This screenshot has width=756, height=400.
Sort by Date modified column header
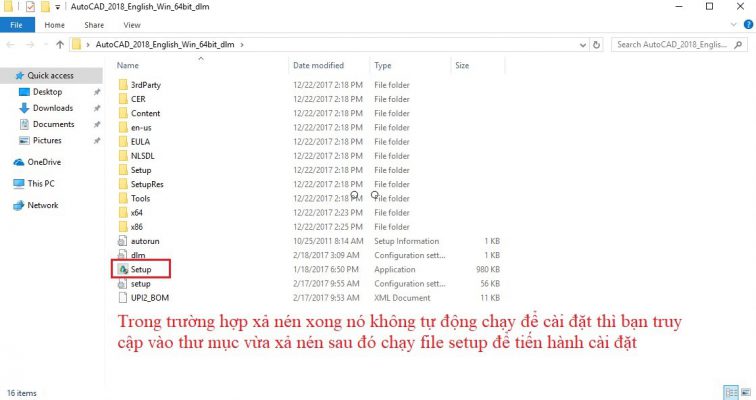pyautogui.click(x=318, y=65)
